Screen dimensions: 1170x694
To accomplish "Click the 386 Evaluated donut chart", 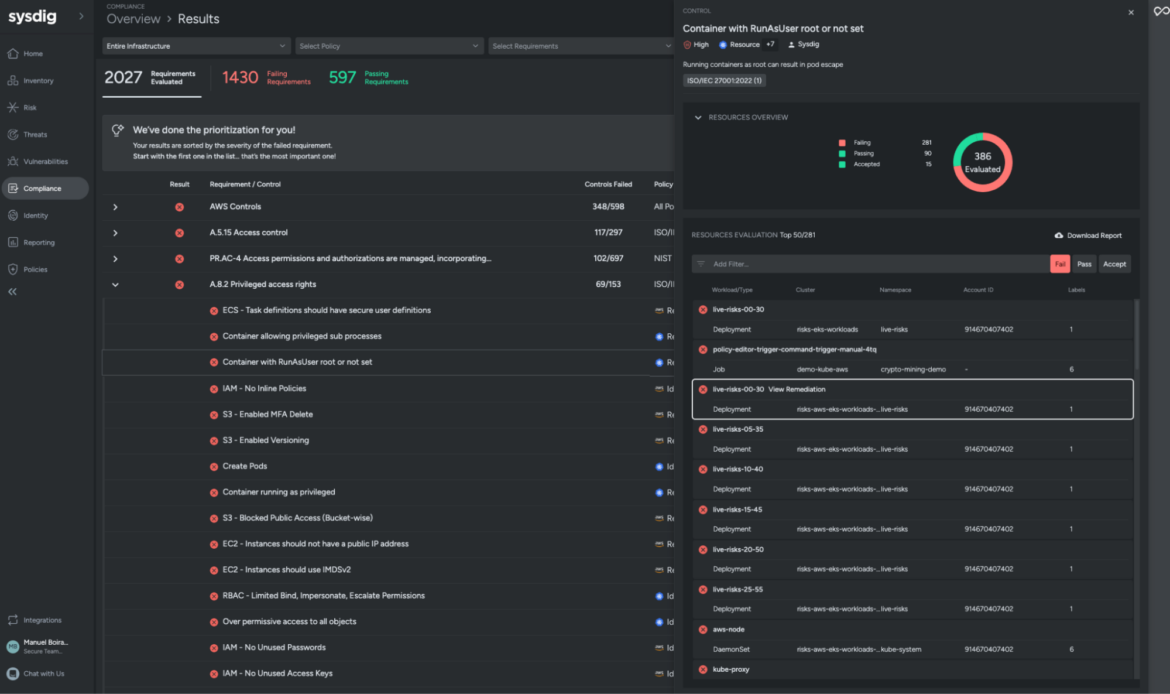I will 982,162.
